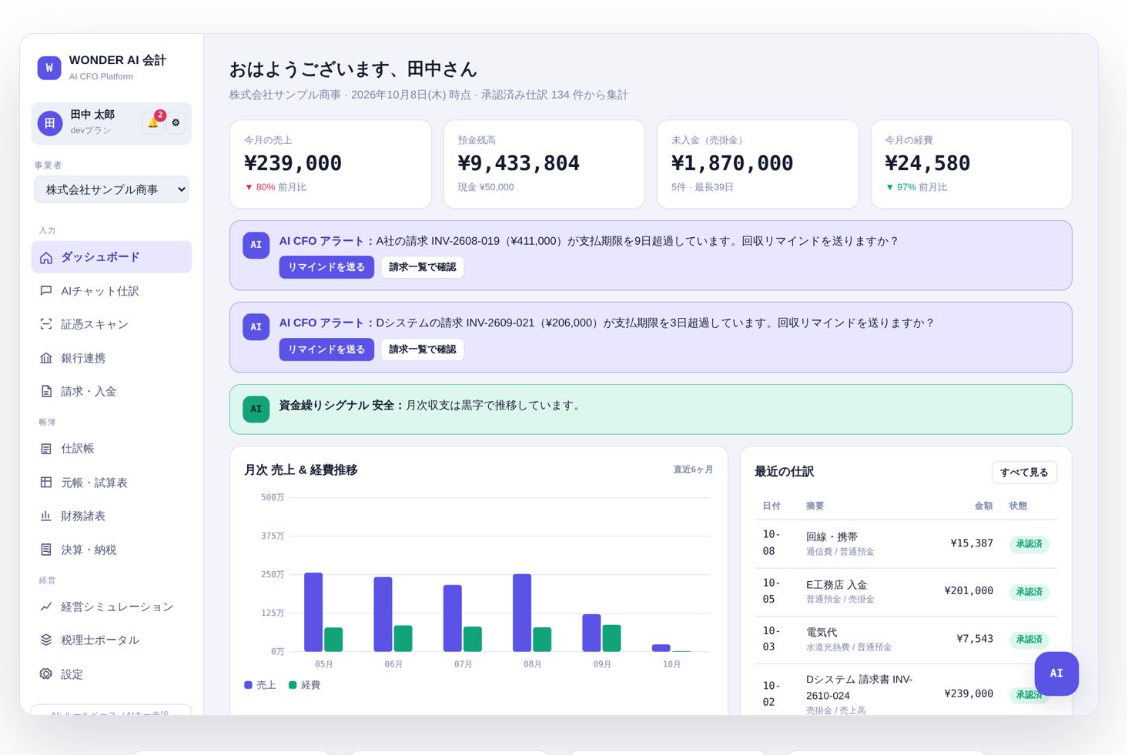Image resolution: width=1127 pixels, height=755 pixels.
Task: Click the 未入金 ¥1,870,000 card
Action: (758, 164)
